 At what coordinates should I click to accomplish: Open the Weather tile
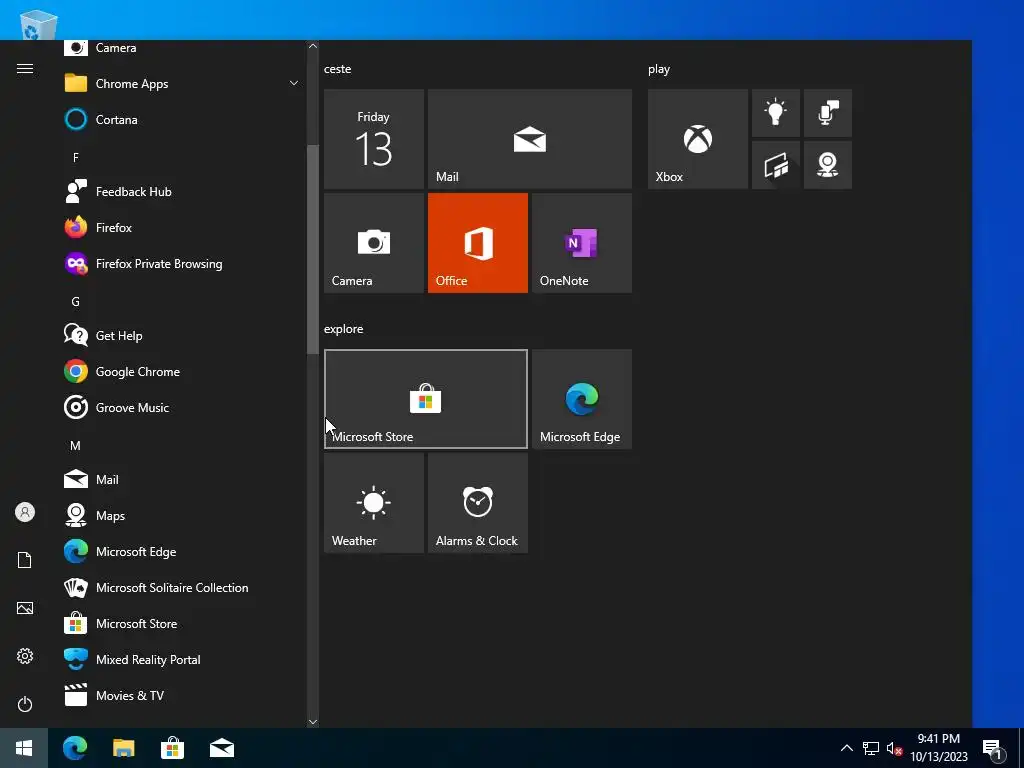pos(374,503)
